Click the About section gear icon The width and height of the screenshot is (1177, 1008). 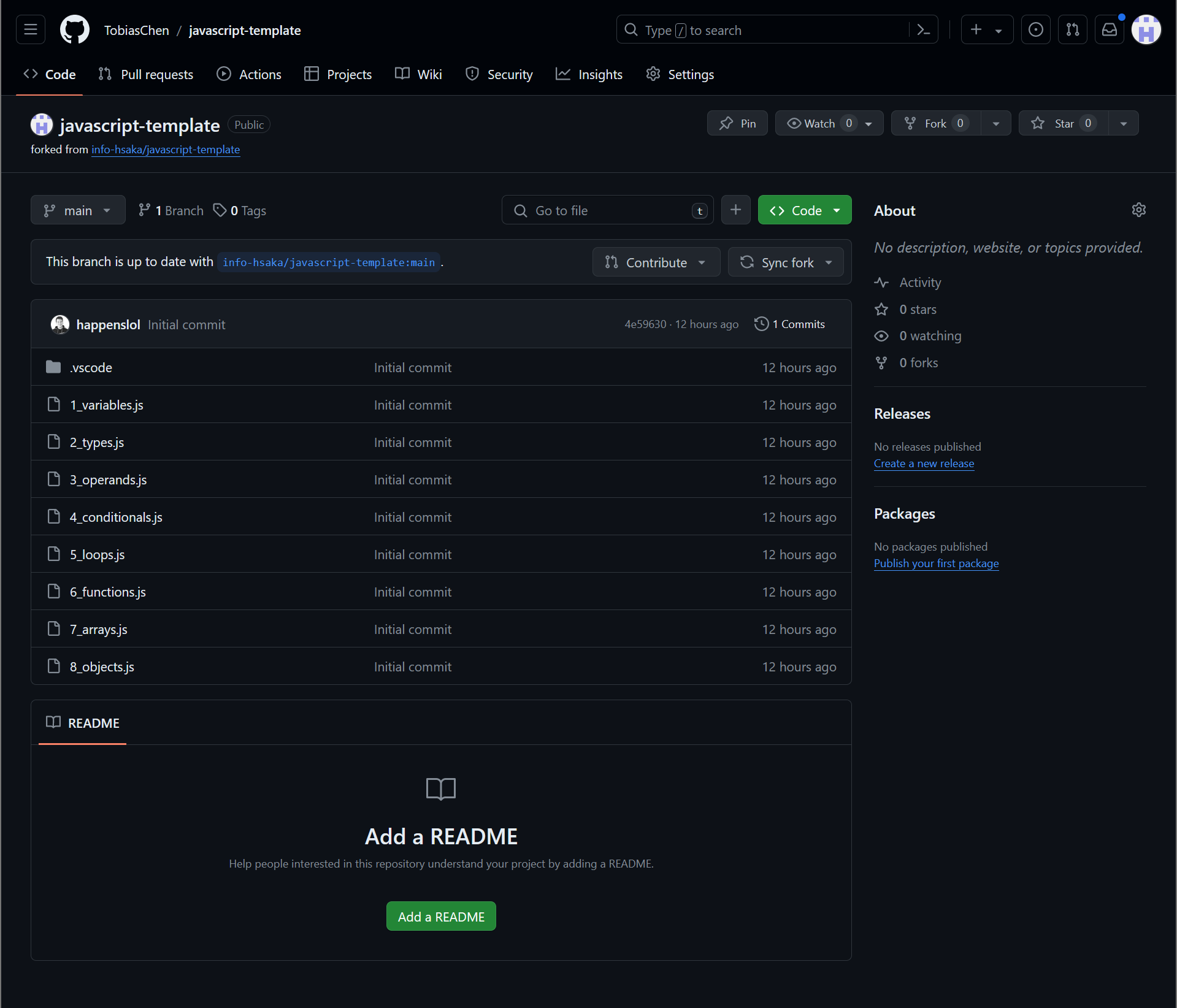(1138, 210)
